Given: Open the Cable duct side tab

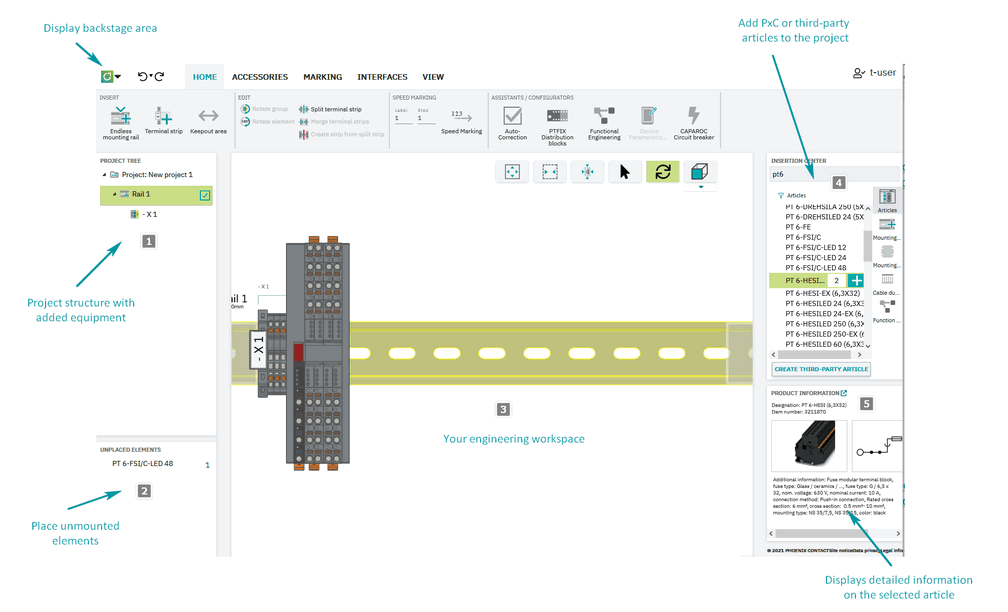Looking at the screenshot, I should coord(887,284).
